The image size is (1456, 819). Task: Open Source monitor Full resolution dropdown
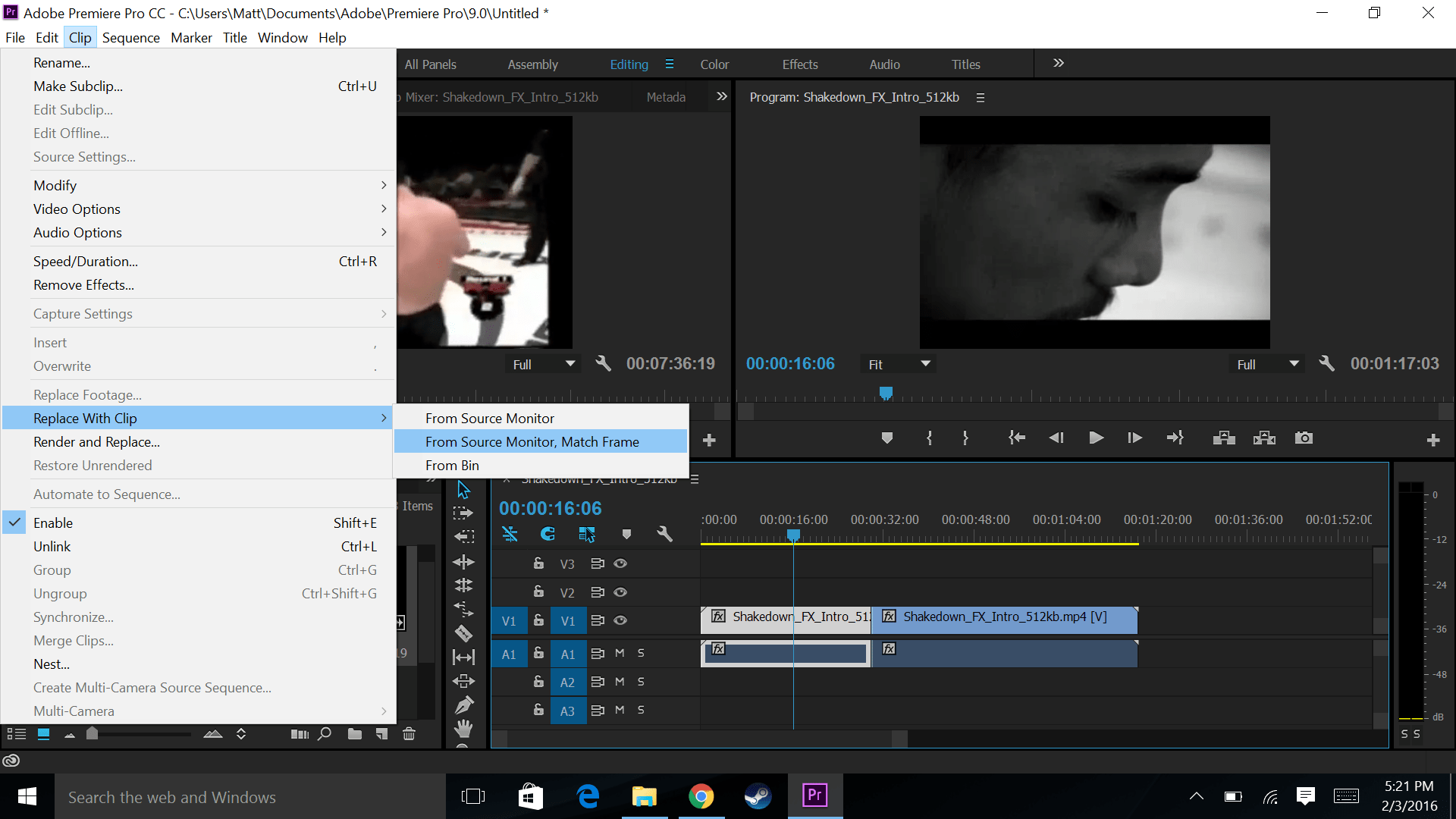(x=543, y=364)
